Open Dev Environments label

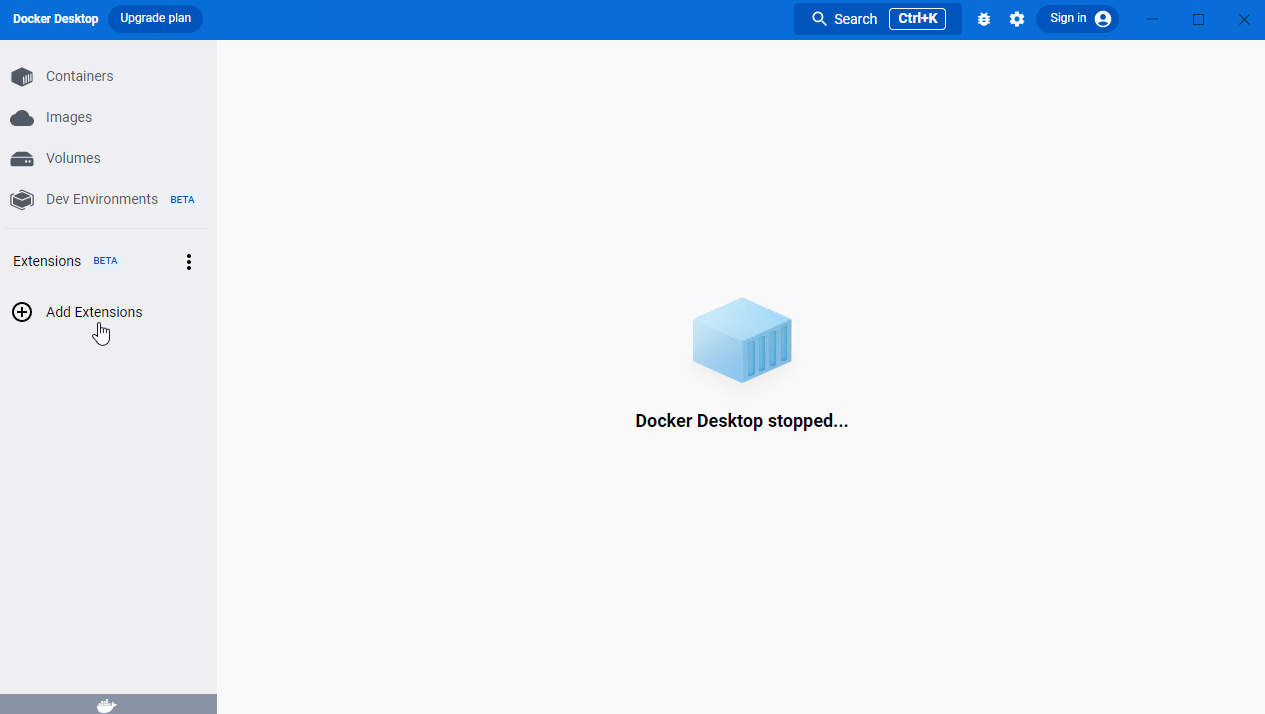[x=102, y=199]
